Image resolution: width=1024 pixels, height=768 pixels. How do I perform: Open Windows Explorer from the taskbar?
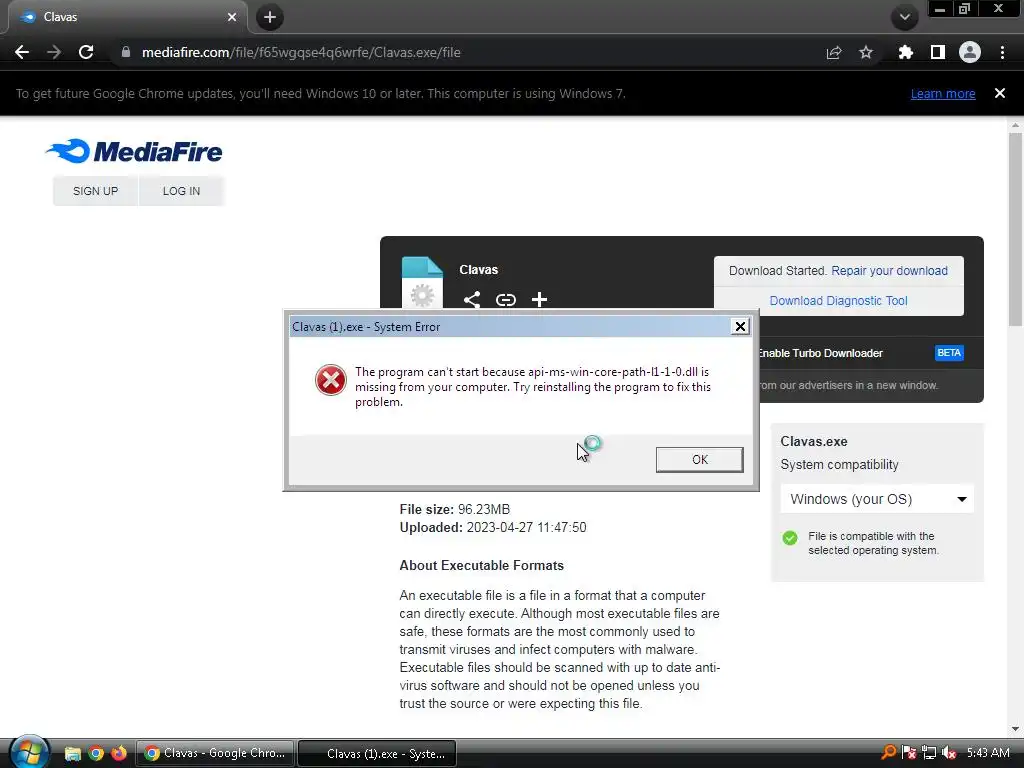pyautogui.click(x=72, y=754)
